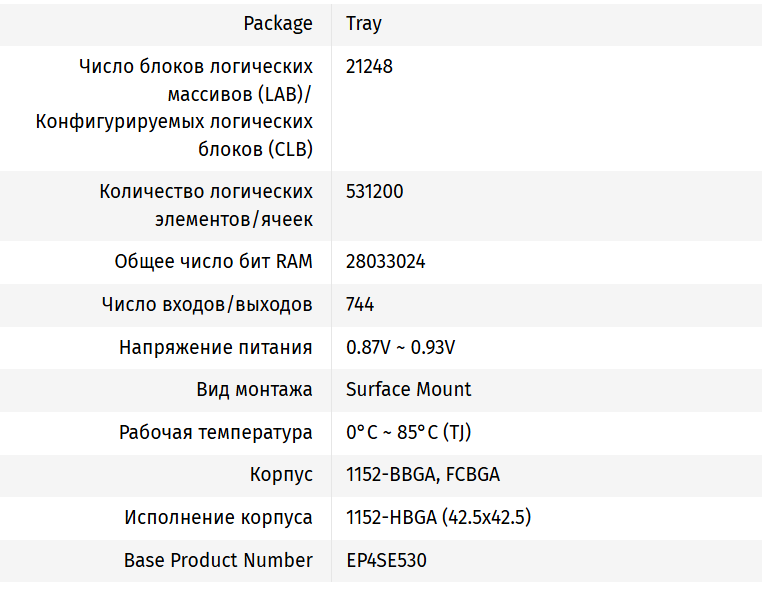This screenshot has height=595, width=762.
Task: Click the "Общее число бит RAM" label
Action: point(214,262)
